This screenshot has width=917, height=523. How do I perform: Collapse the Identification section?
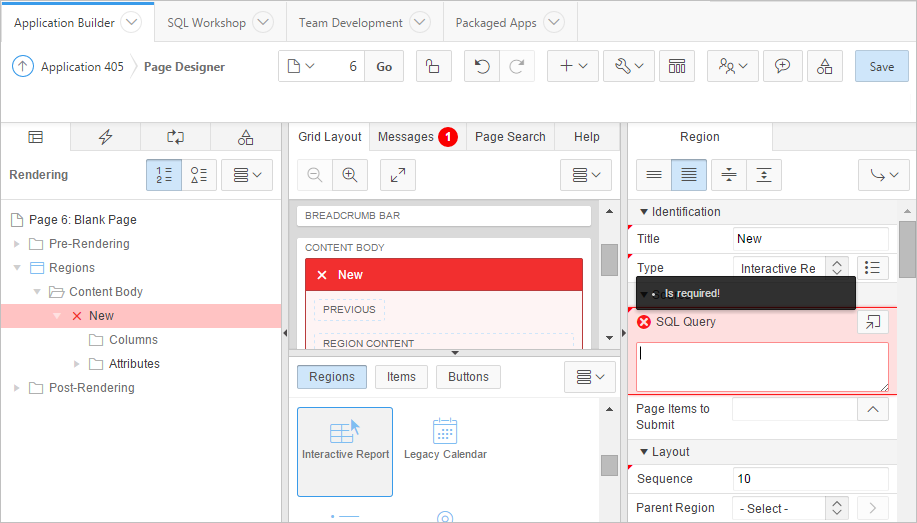click(644, 212)
